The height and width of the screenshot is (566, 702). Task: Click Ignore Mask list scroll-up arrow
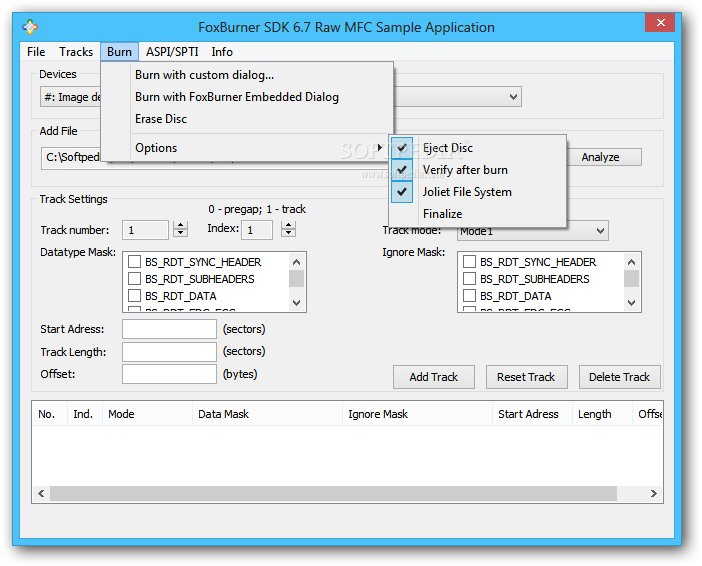pos(632,262)
